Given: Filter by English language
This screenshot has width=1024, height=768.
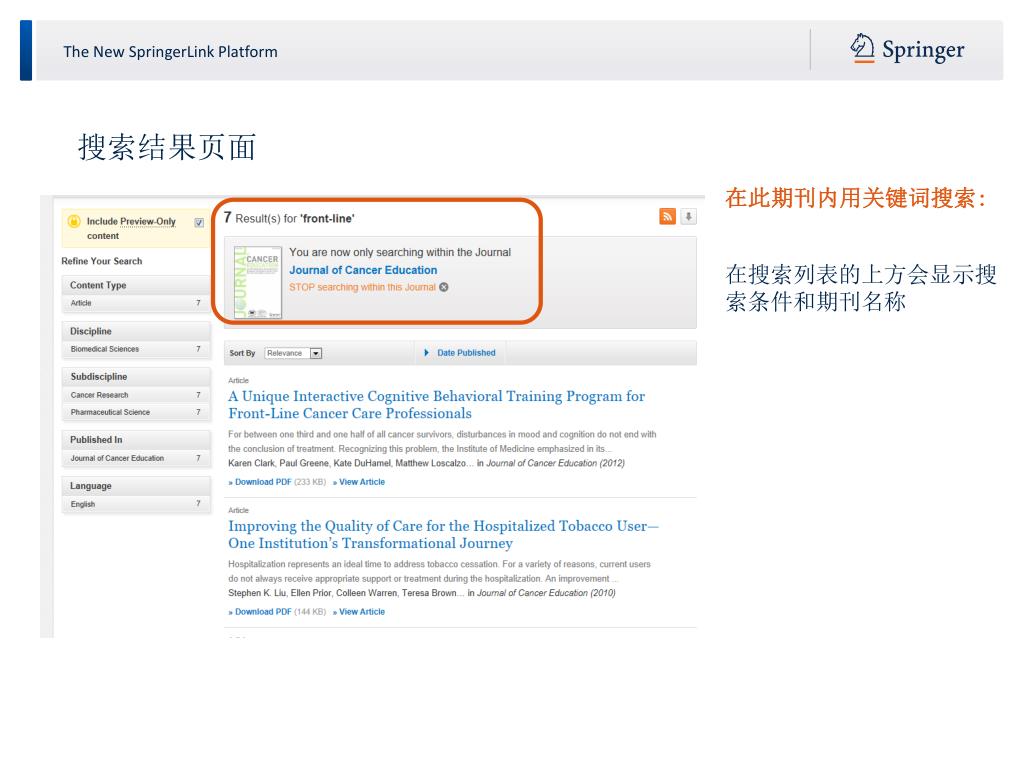Looking at the screenshot, I should pyautogui.click(x=136, y=504).
